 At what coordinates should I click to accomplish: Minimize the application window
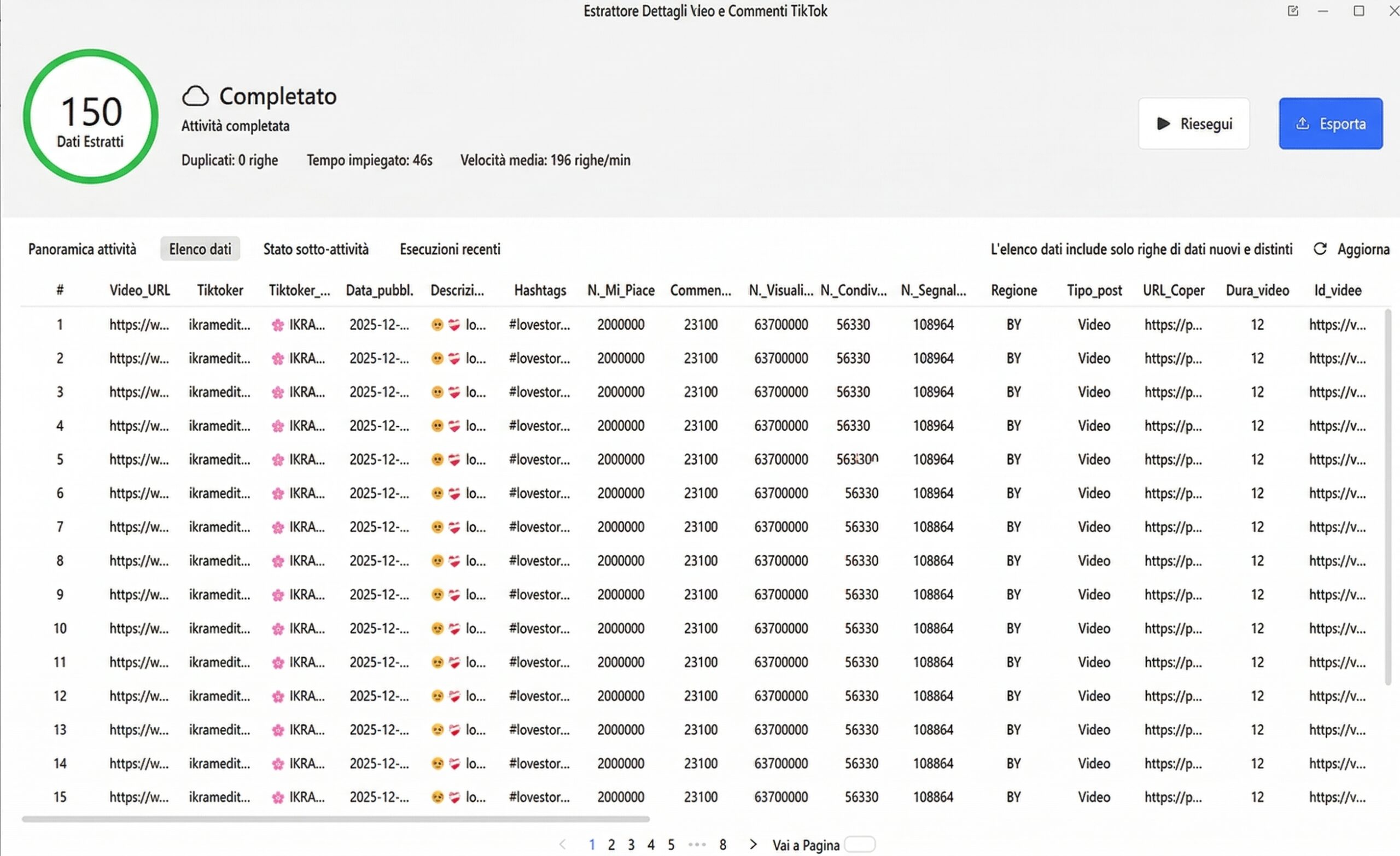1323,11
